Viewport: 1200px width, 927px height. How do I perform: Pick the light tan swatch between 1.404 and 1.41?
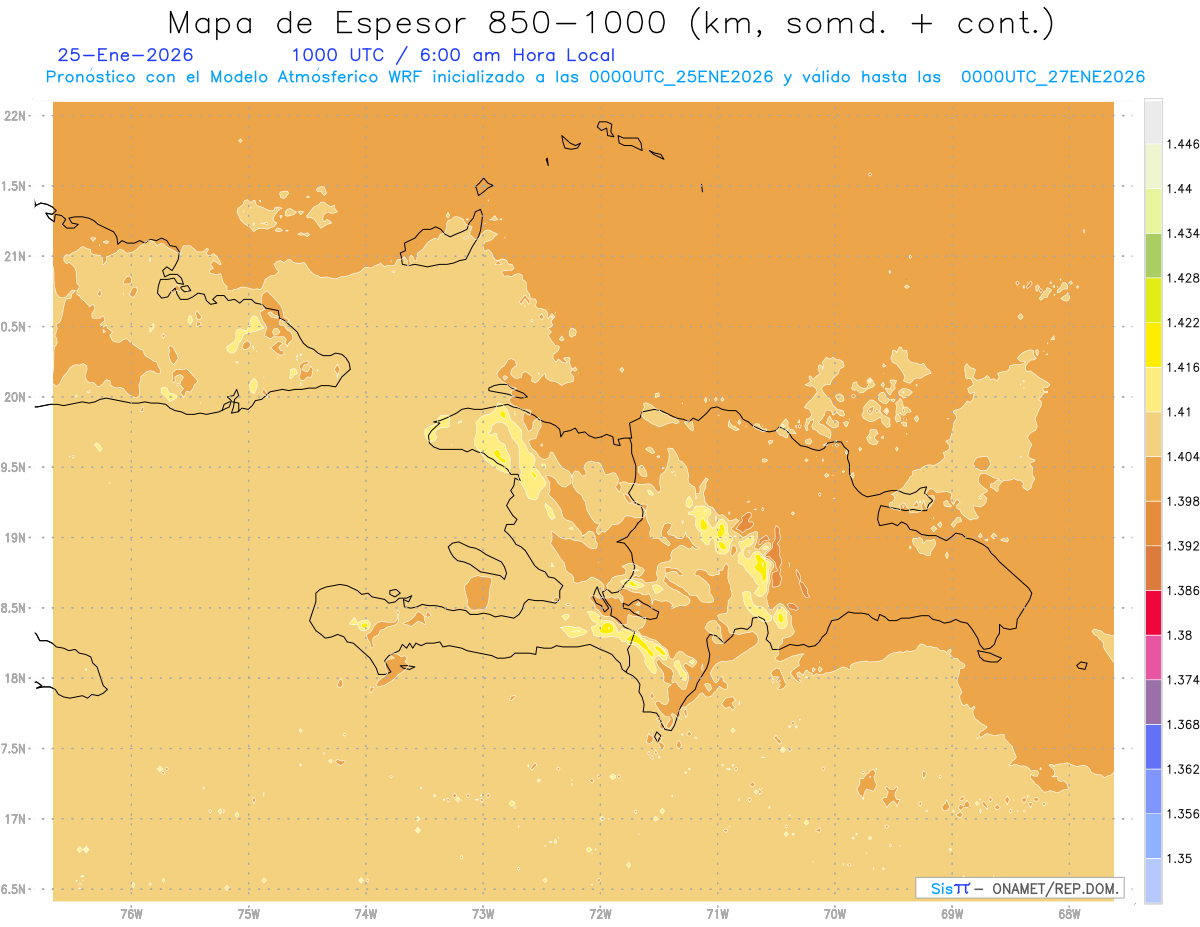(x=1153, y=434)
